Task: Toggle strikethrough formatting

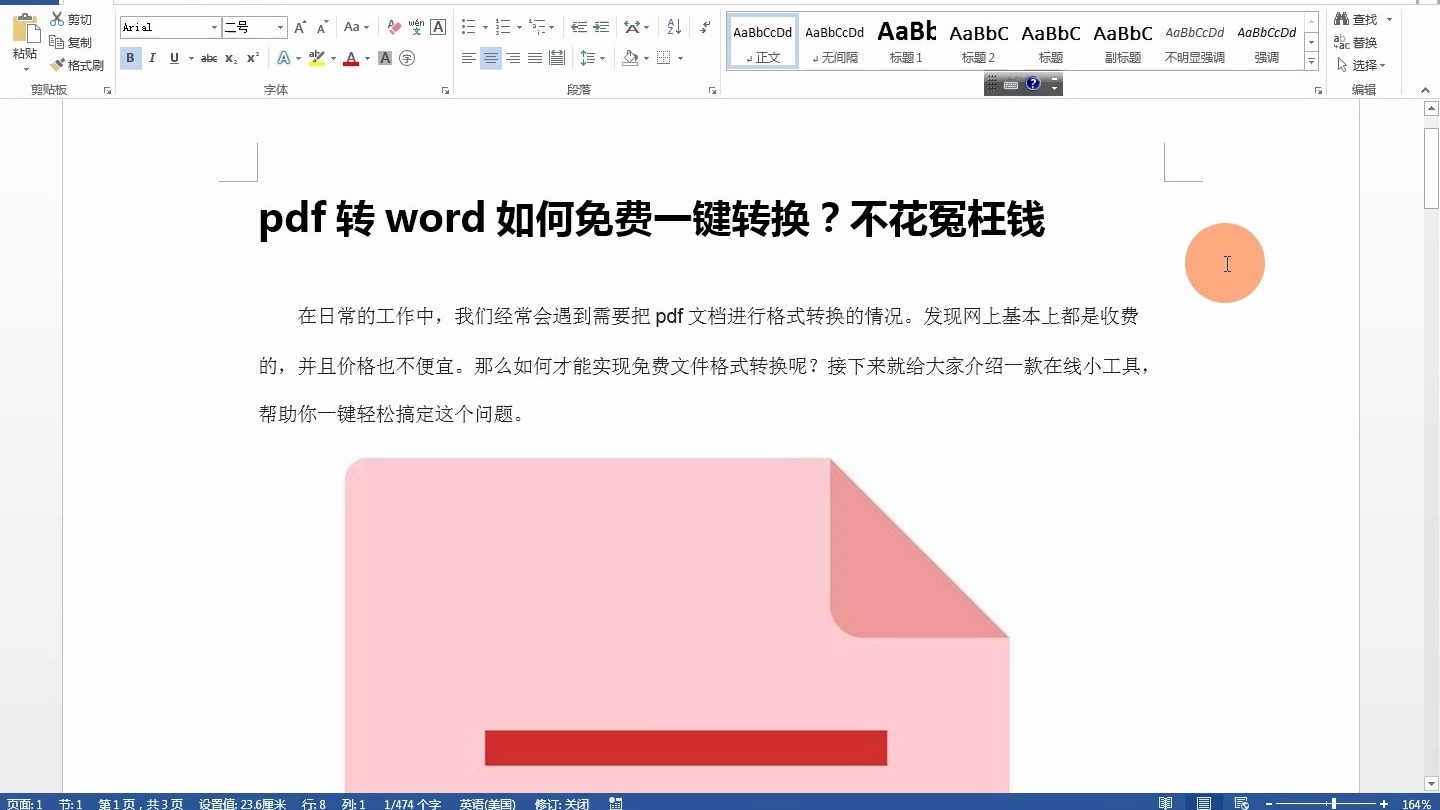Action: [208, 58]
